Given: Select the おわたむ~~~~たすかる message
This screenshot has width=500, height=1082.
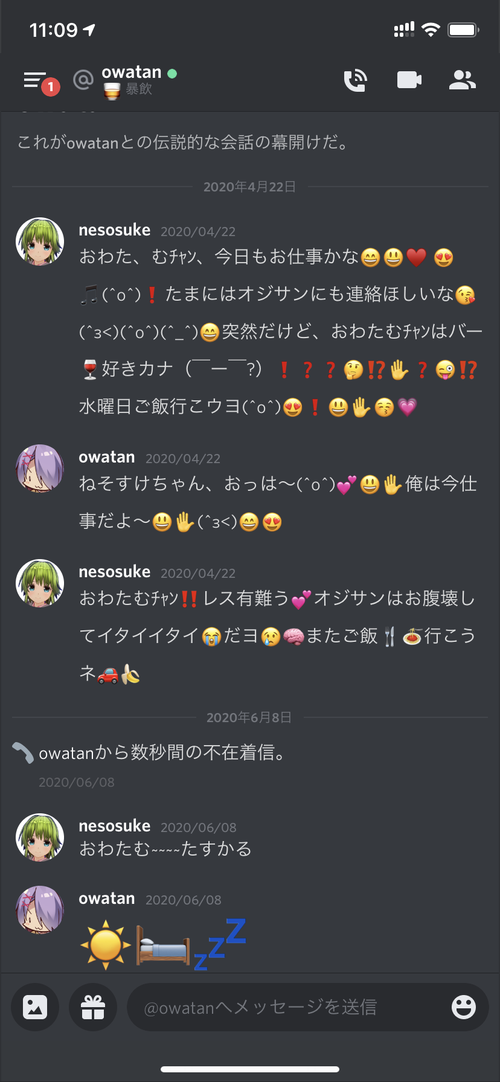Looking at the screenshot, I should pyautogui.click(x=165, y=849).
